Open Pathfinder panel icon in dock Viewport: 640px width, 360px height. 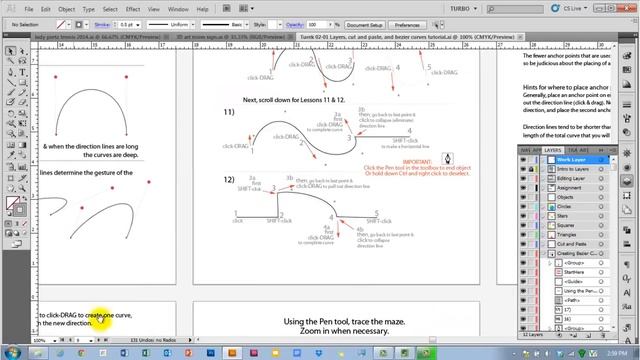[x=627, y=230]
